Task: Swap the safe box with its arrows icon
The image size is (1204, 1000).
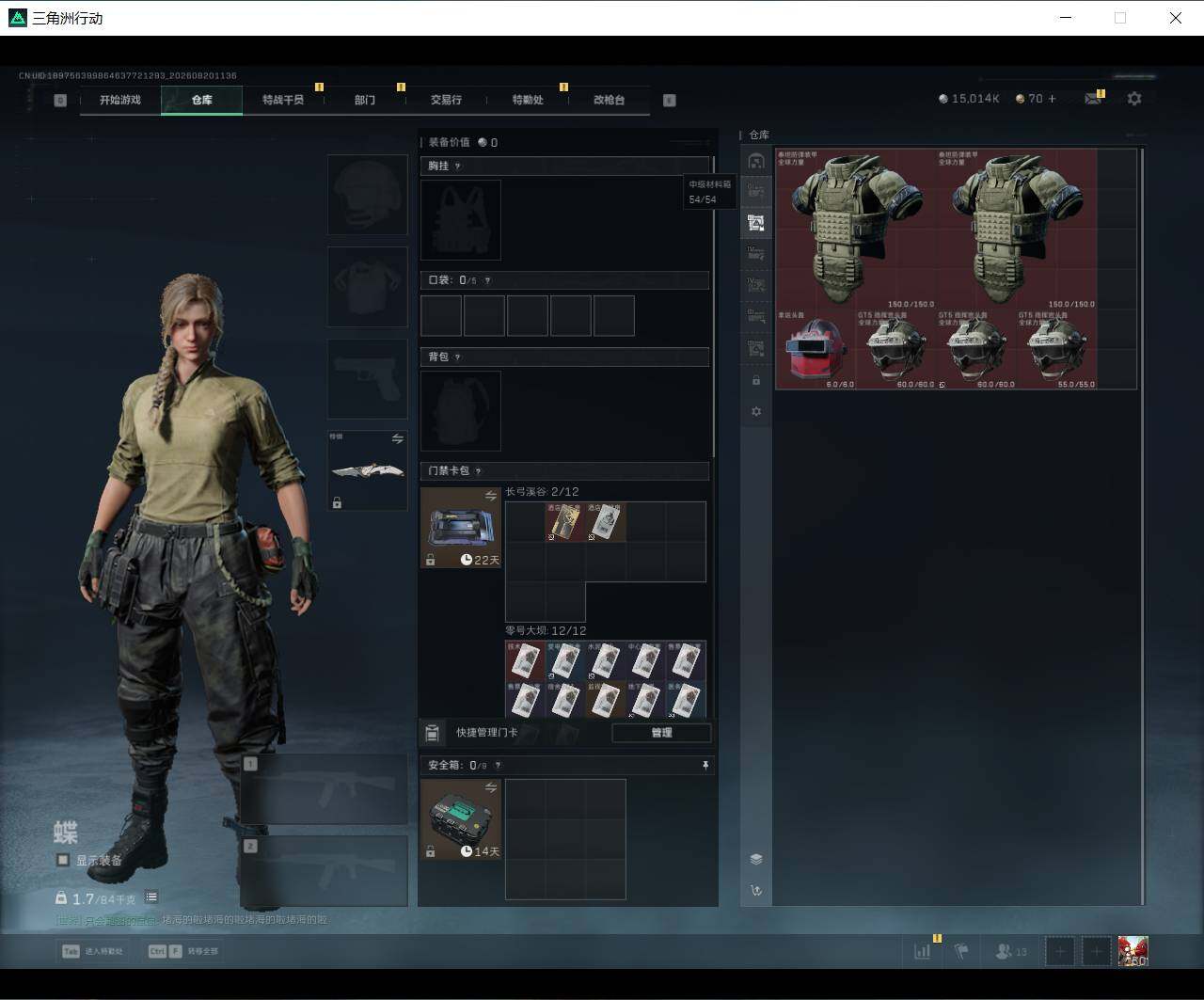Action: [x=490, y=787]
